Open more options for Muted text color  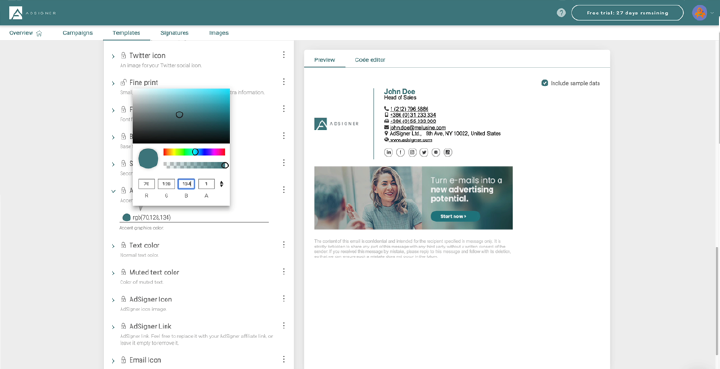click(x=284, y=272)
